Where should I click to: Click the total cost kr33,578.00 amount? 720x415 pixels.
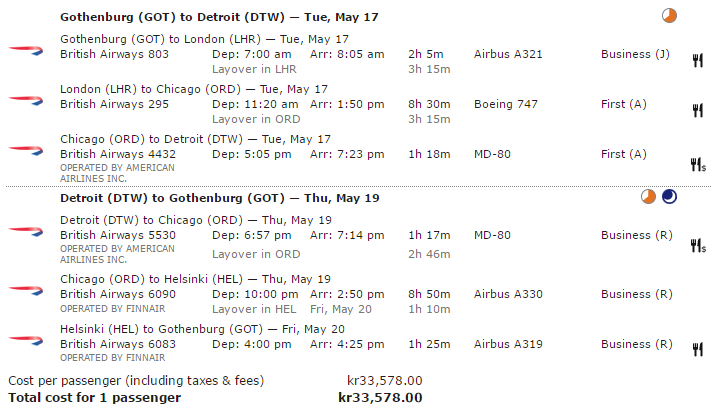tap(380, 397)
